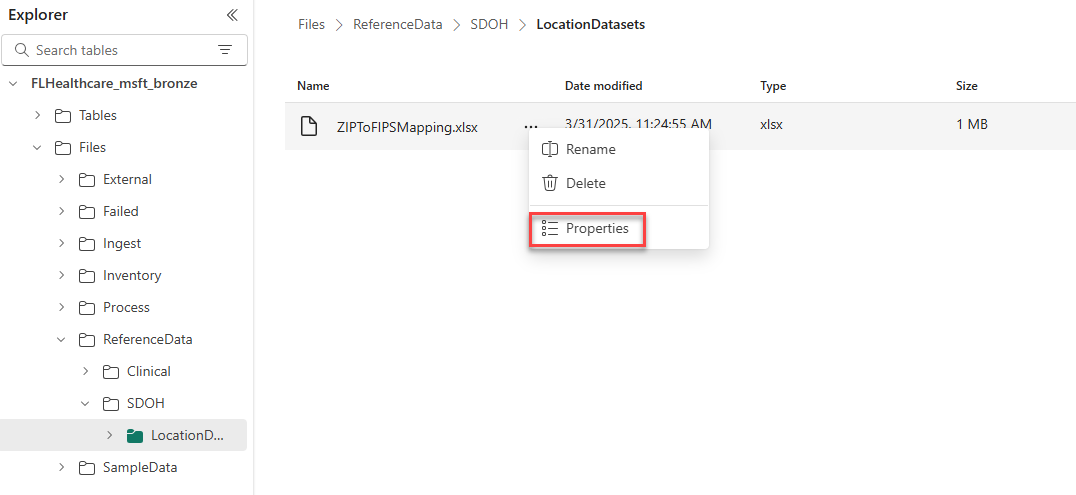
Task: Click the 1 MB size cell
Action: tap(972, 125)
